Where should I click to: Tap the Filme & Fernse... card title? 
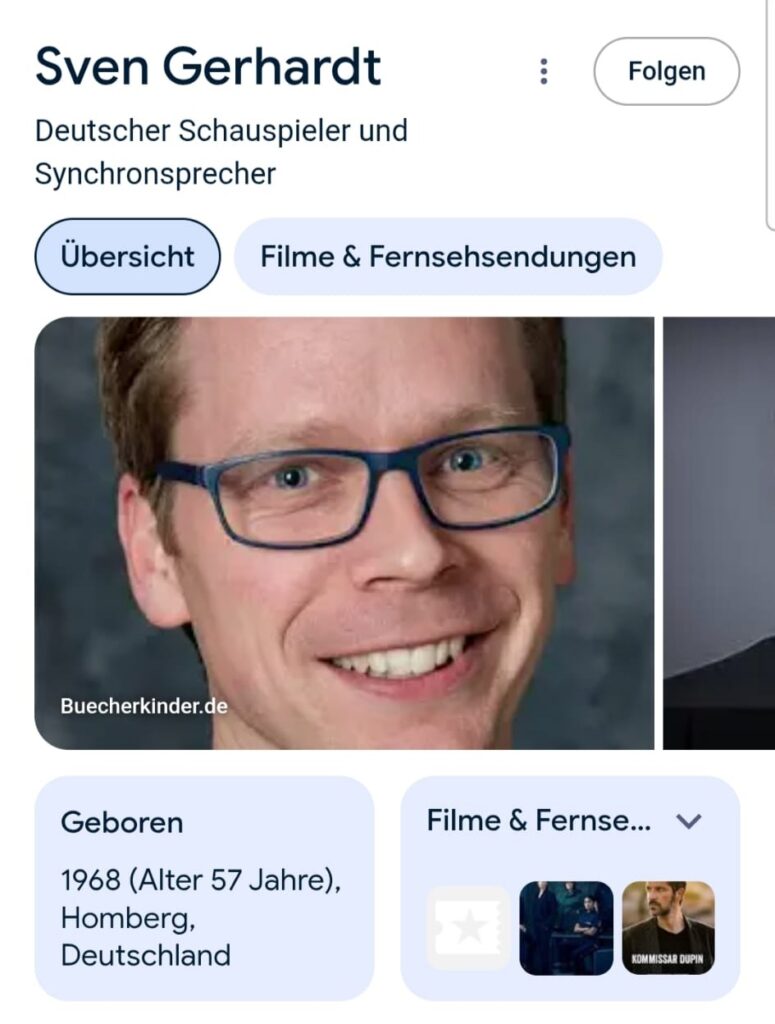point(539,821)
